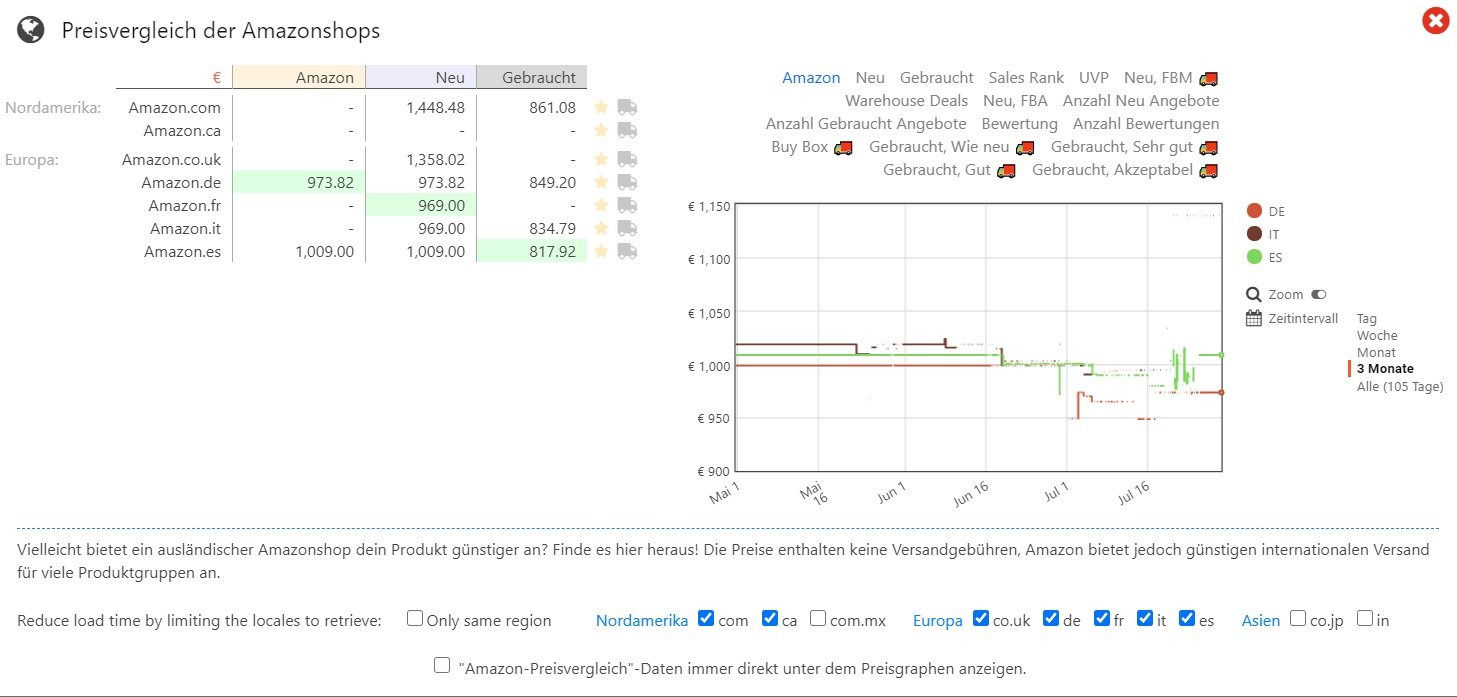Click the truck icon in Amazon.fr row

point(627,205)
